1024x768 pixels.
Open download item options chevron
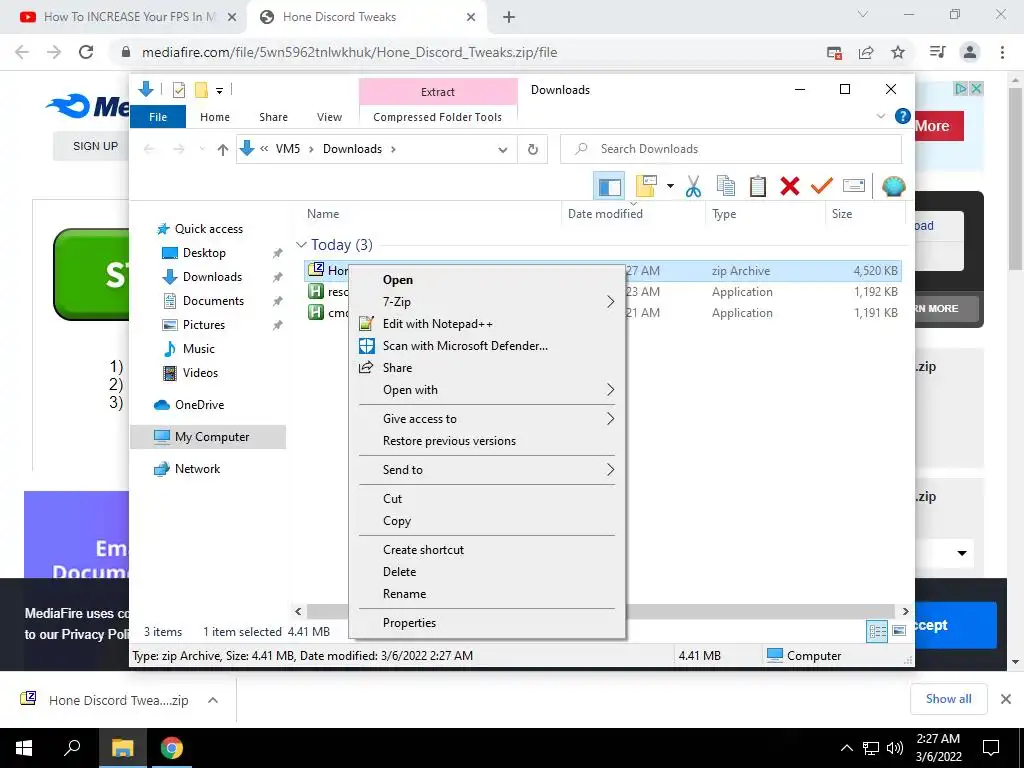[212, 700]
